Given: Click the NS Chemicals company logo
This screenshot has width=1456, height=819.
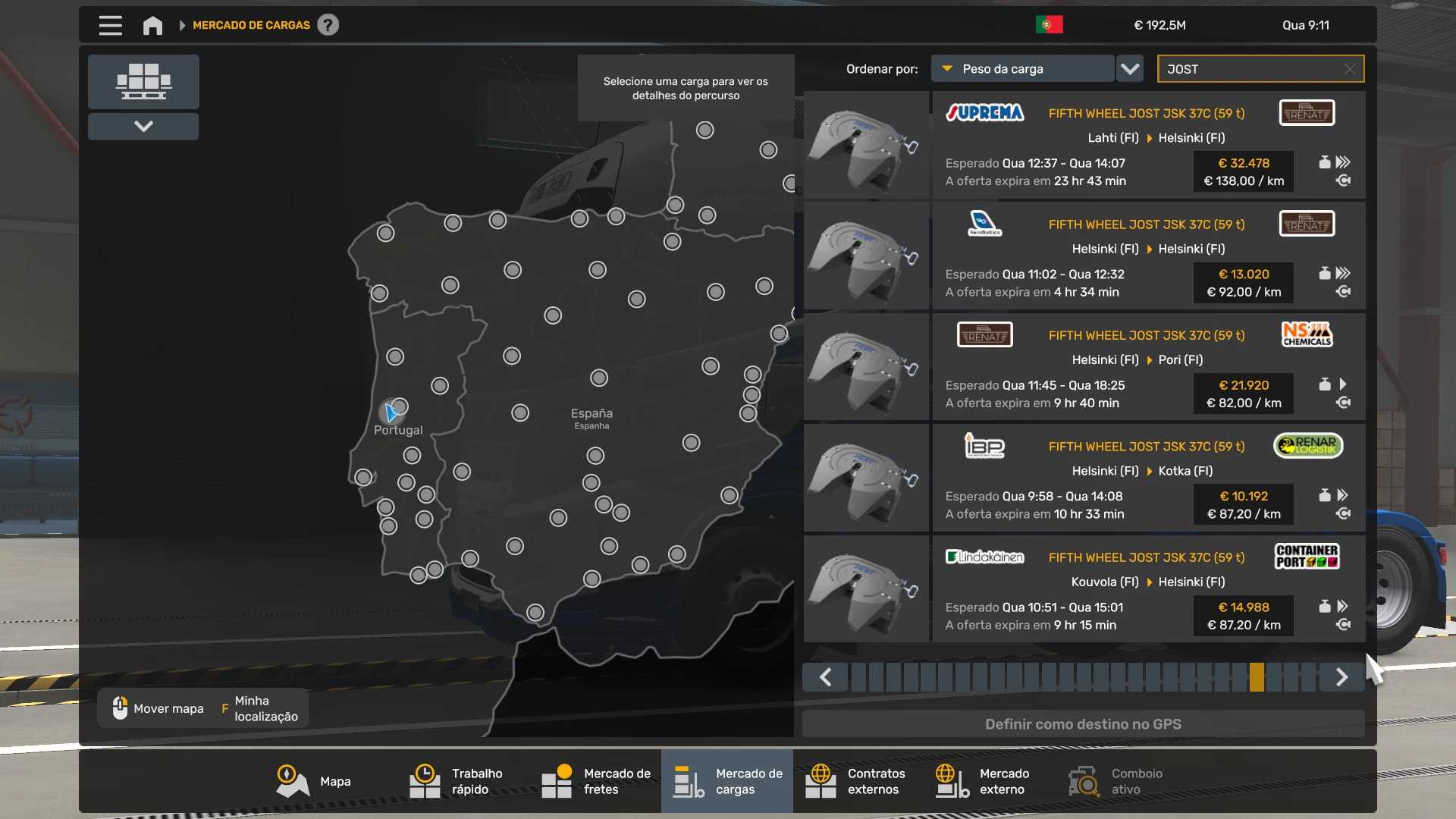Looking at the screenshot, I should [x=1307, y=334].
